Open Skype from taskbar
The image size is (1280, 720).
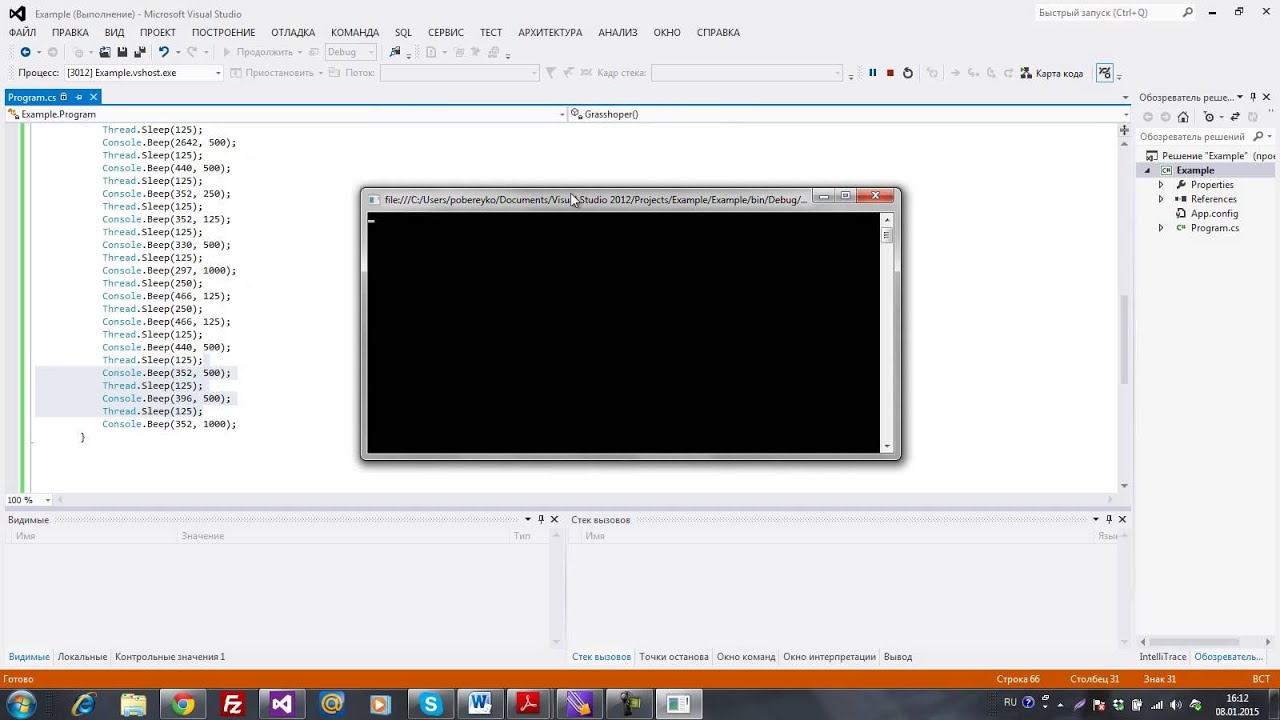click(430, 704)
